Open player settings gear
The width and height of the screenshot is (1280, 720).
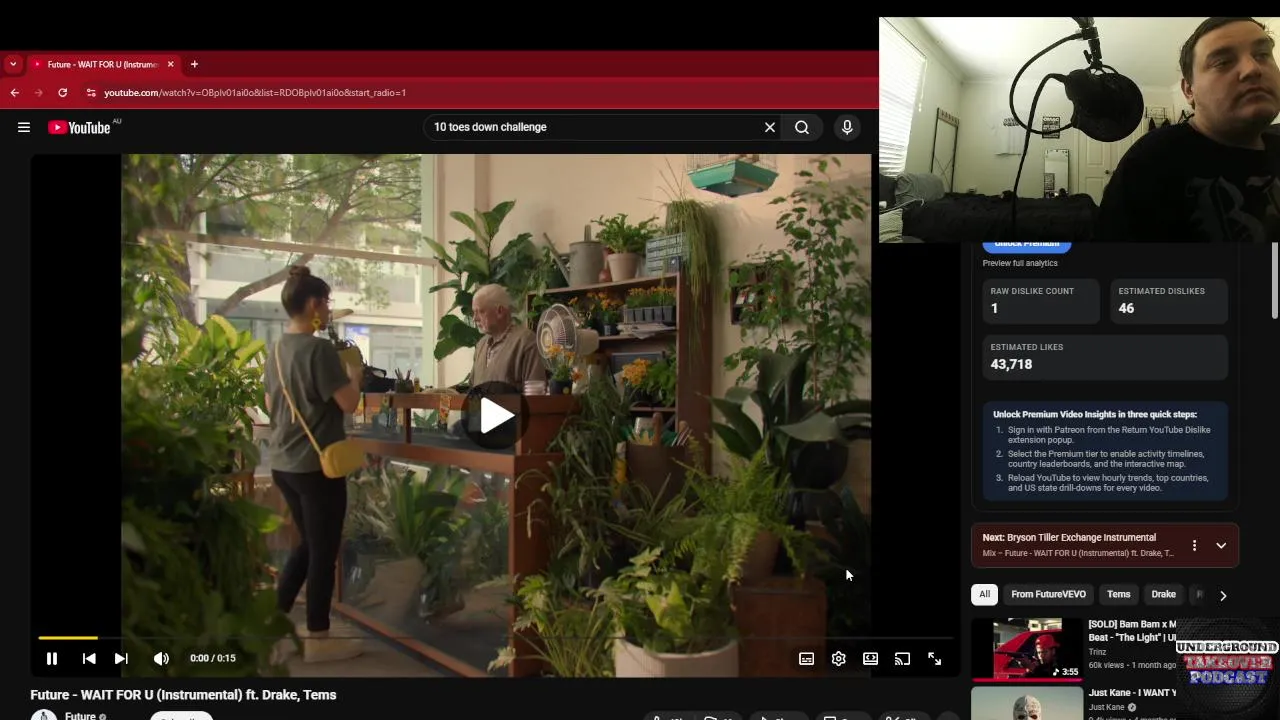point(838,658)
